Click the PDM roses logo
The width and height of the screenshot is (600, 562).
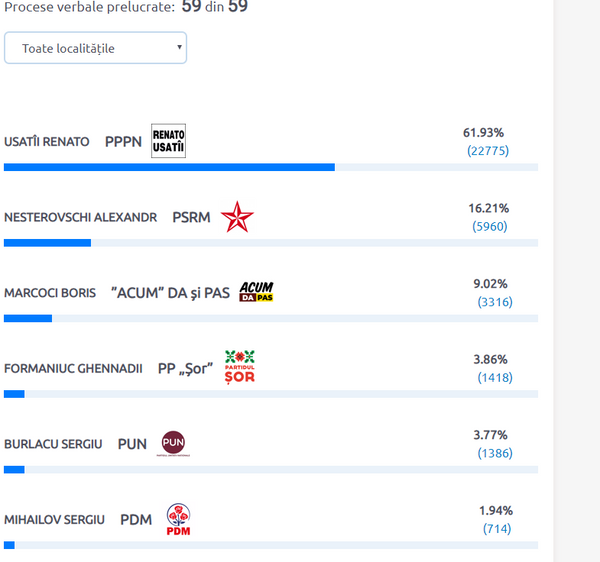click(x=178, y=519)
